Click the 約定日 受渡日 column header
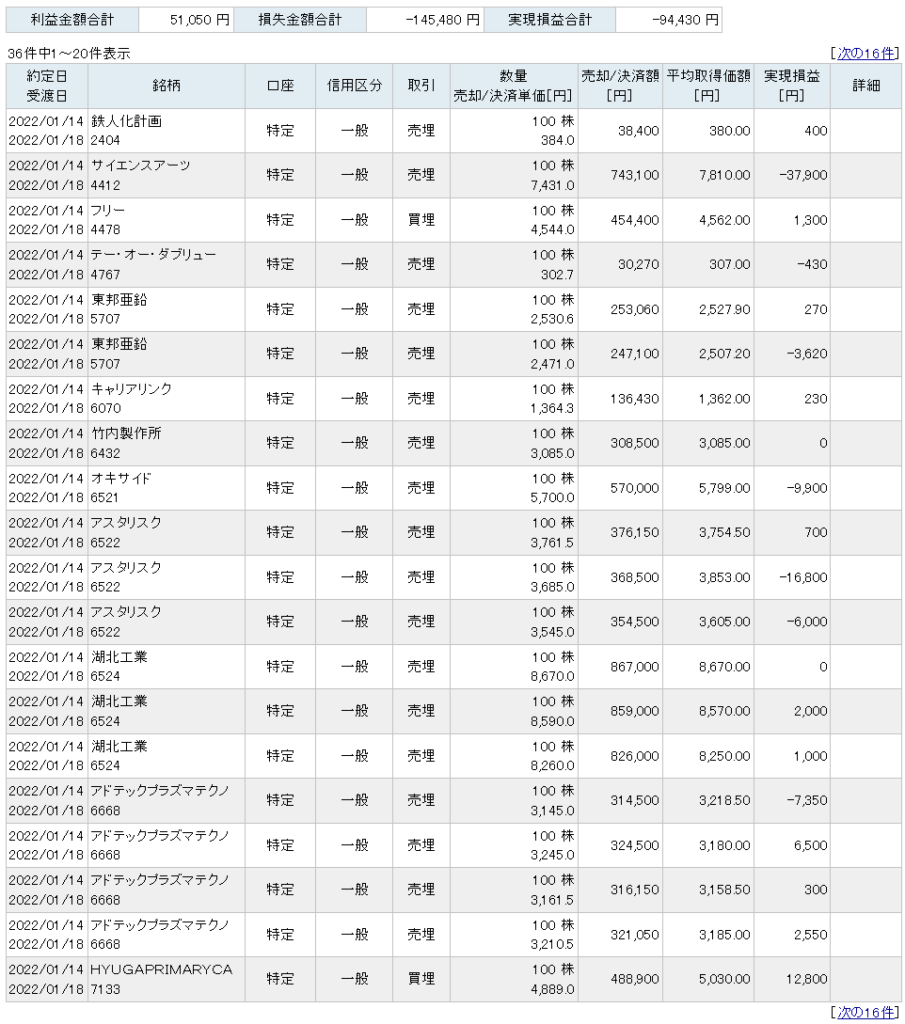This screenshot has height=1024, width=905. [x=47, y=86]
